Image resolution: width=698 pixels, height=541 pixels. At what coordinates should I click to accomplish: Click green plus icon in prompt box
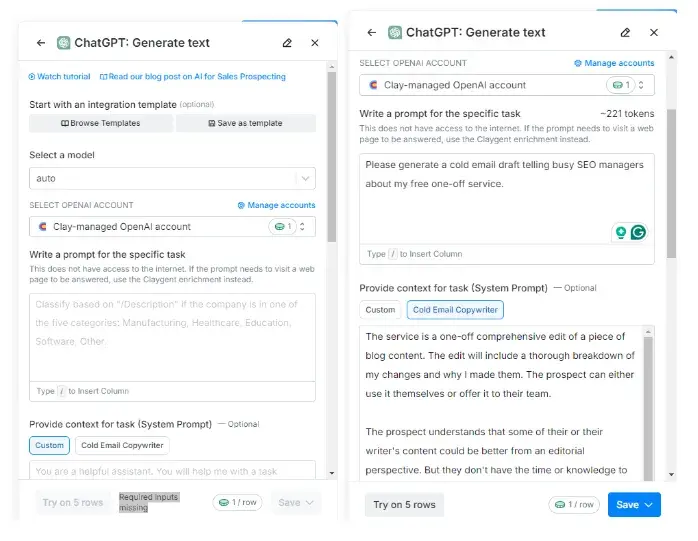coord(621,232)
